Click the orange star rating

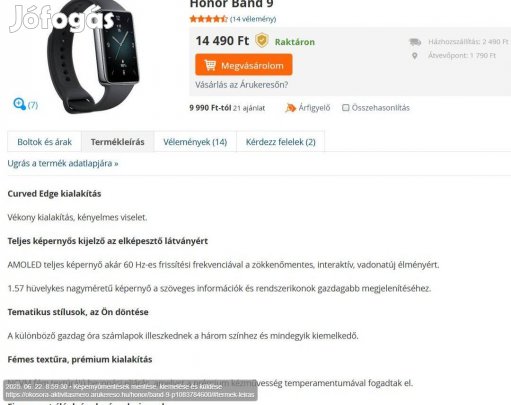(x=208, y=19)
